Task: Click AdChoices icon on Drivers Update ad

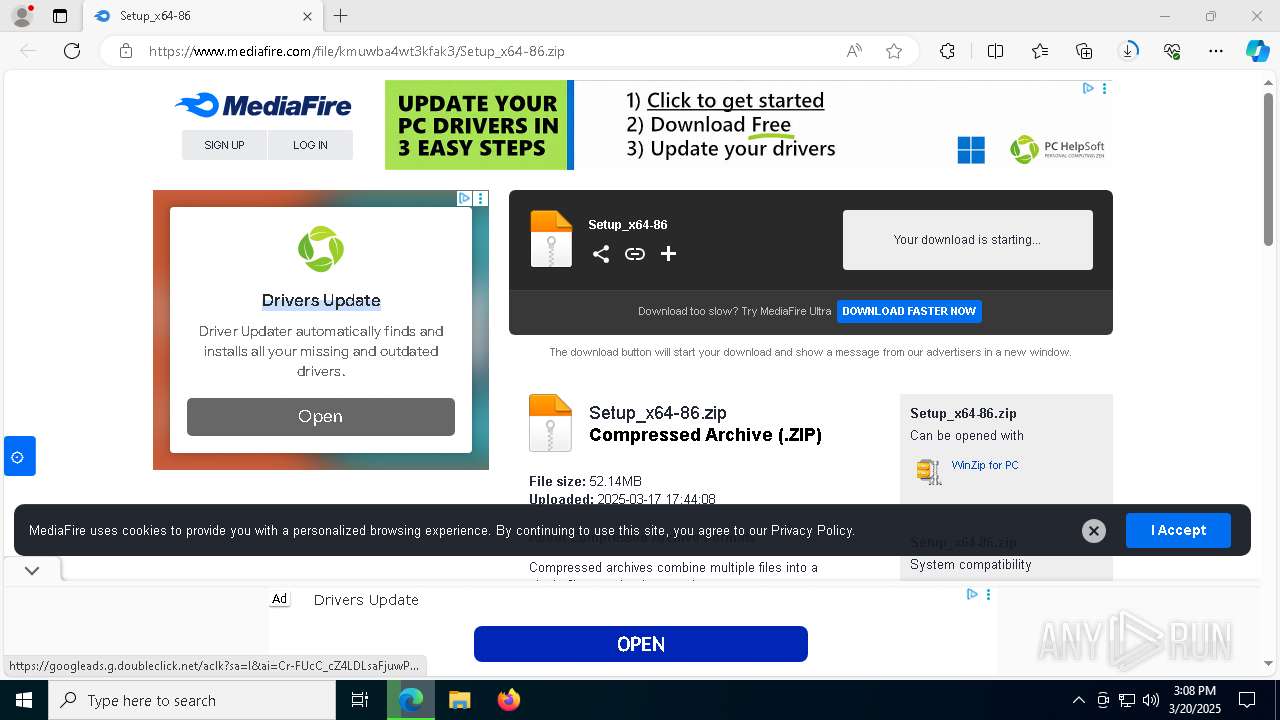Action: 464,198
